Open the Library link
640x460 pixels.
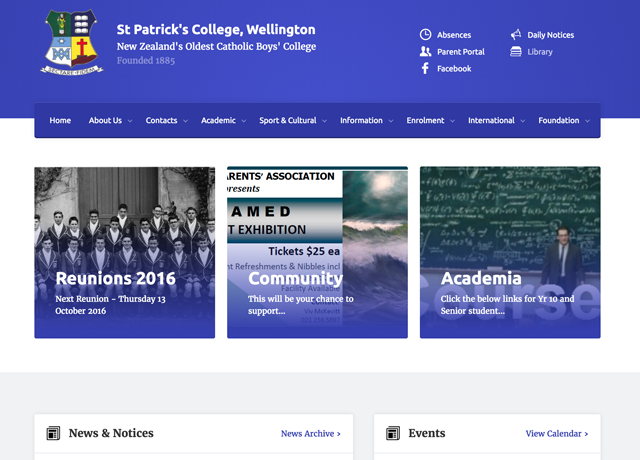tap(540, 52)
